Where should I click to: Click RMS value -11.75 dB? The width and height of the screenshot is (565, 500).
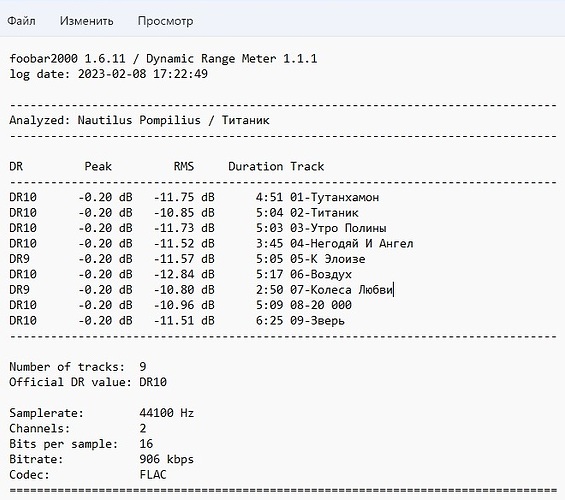point(184,197)
